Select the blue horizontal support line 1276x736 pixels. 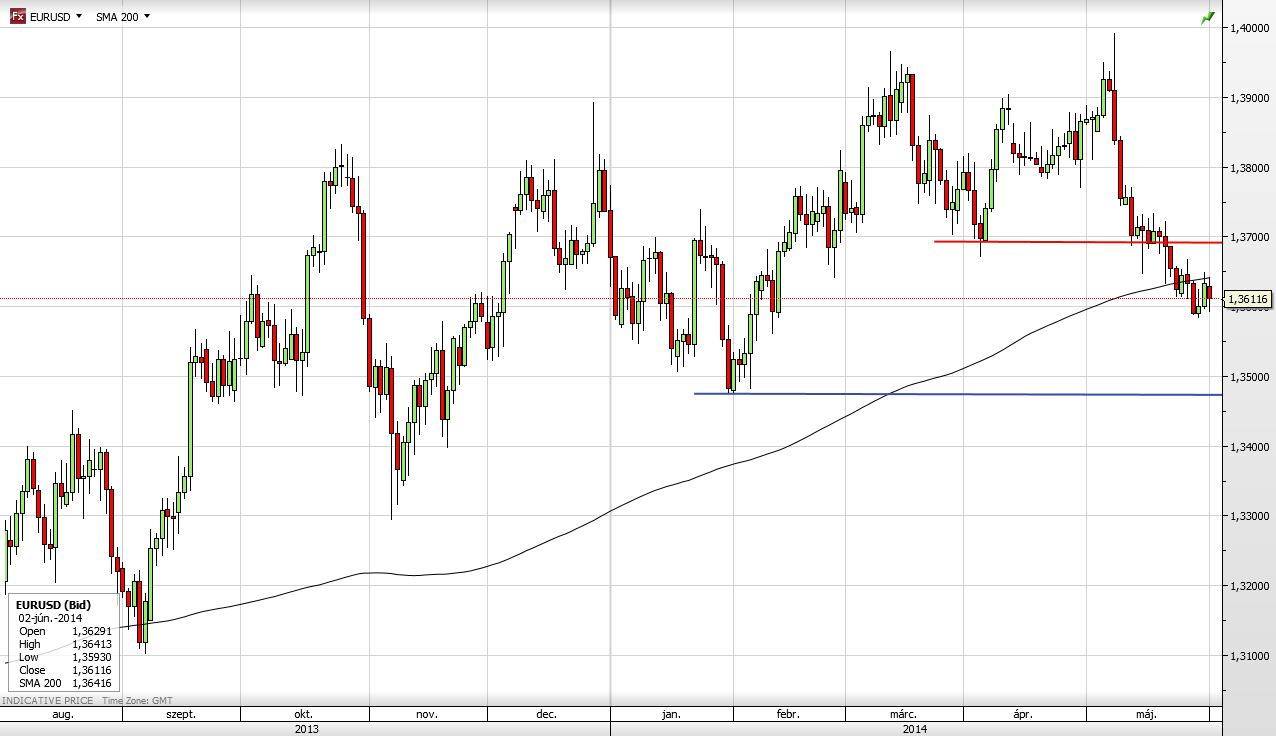click(x=958, y=394)
